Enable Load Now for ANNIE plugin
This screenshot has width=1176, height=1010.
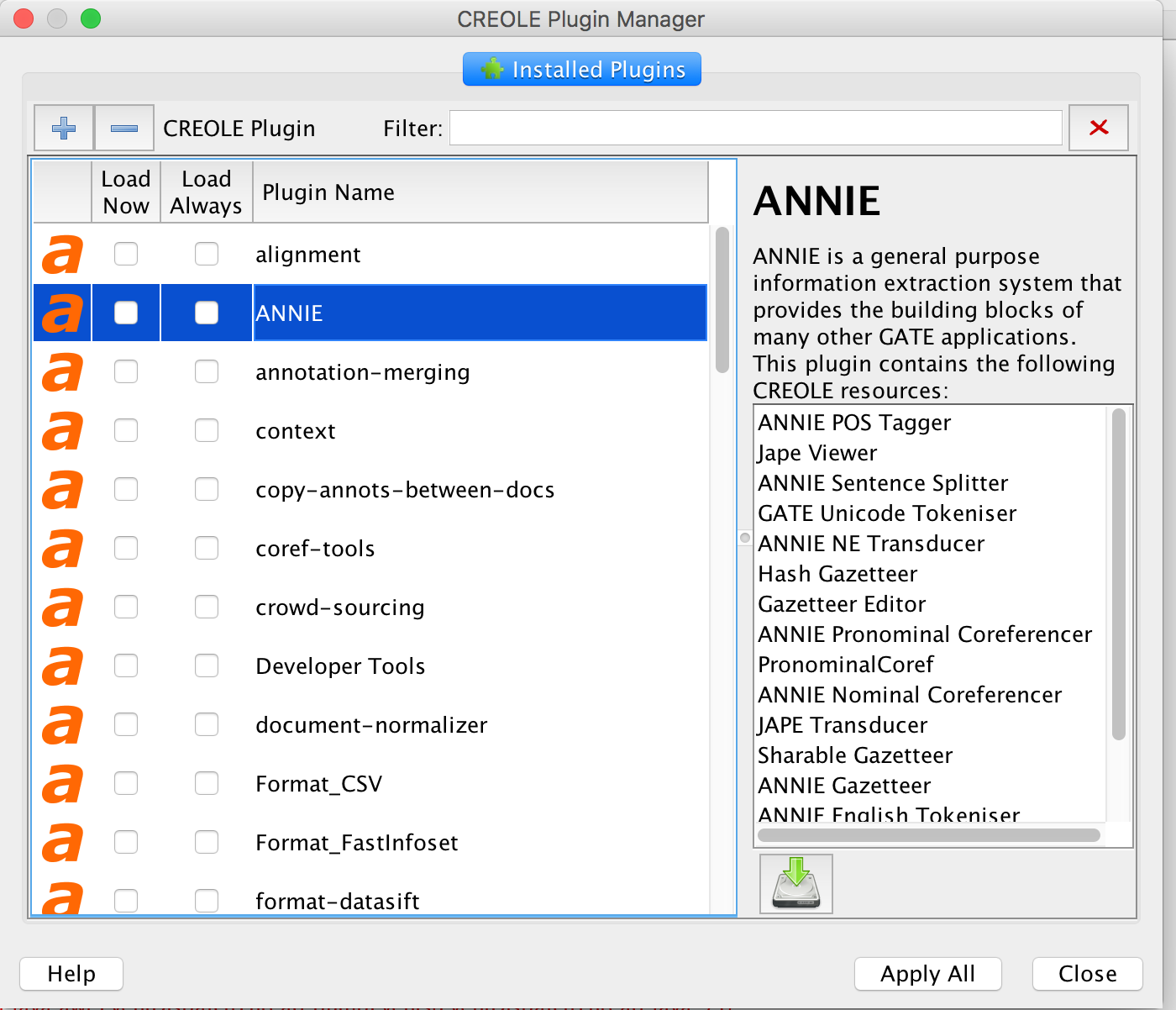(x=126, y=313)
